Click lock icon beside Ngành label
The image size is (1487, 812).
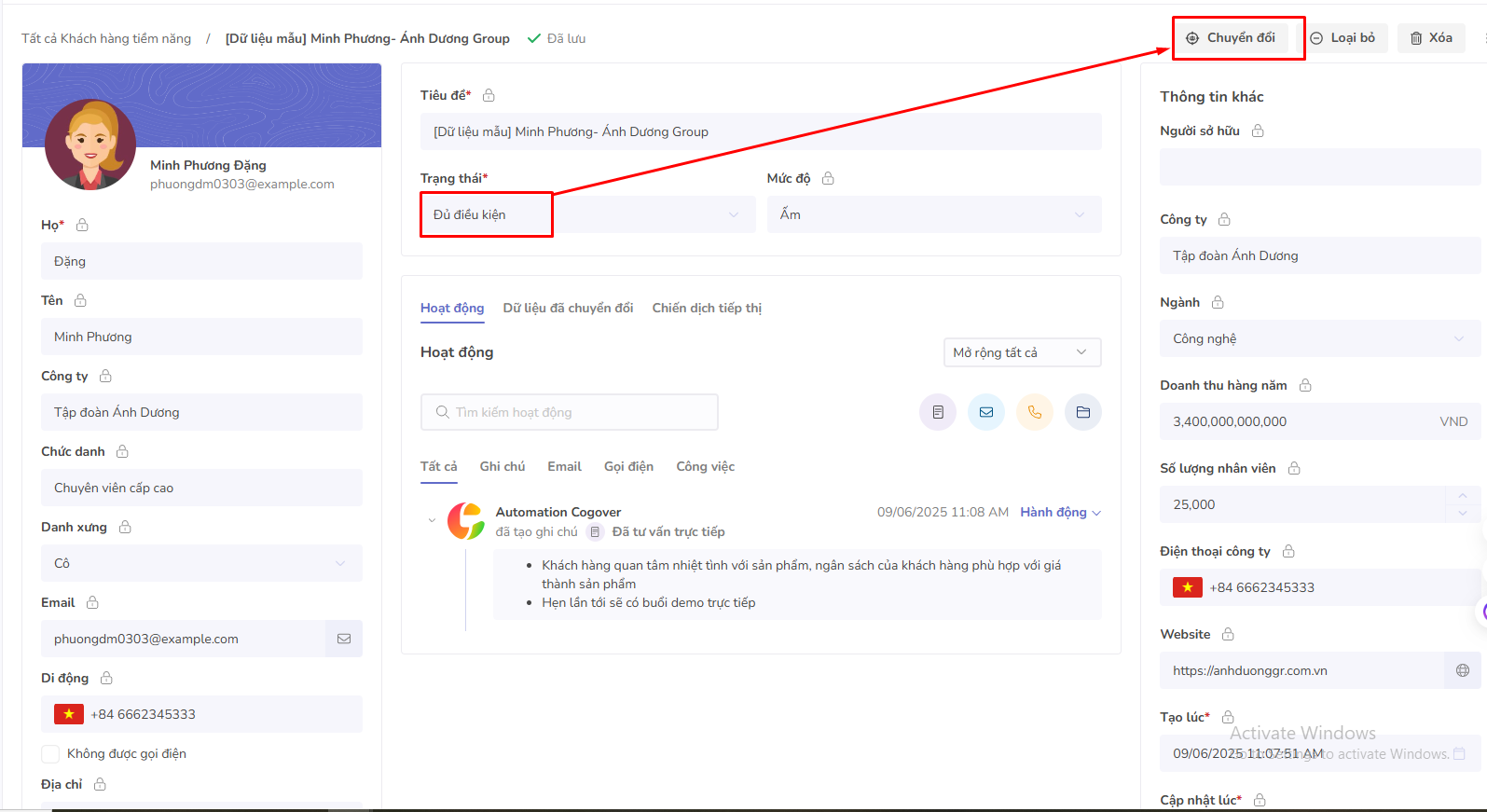[1218, 302]
